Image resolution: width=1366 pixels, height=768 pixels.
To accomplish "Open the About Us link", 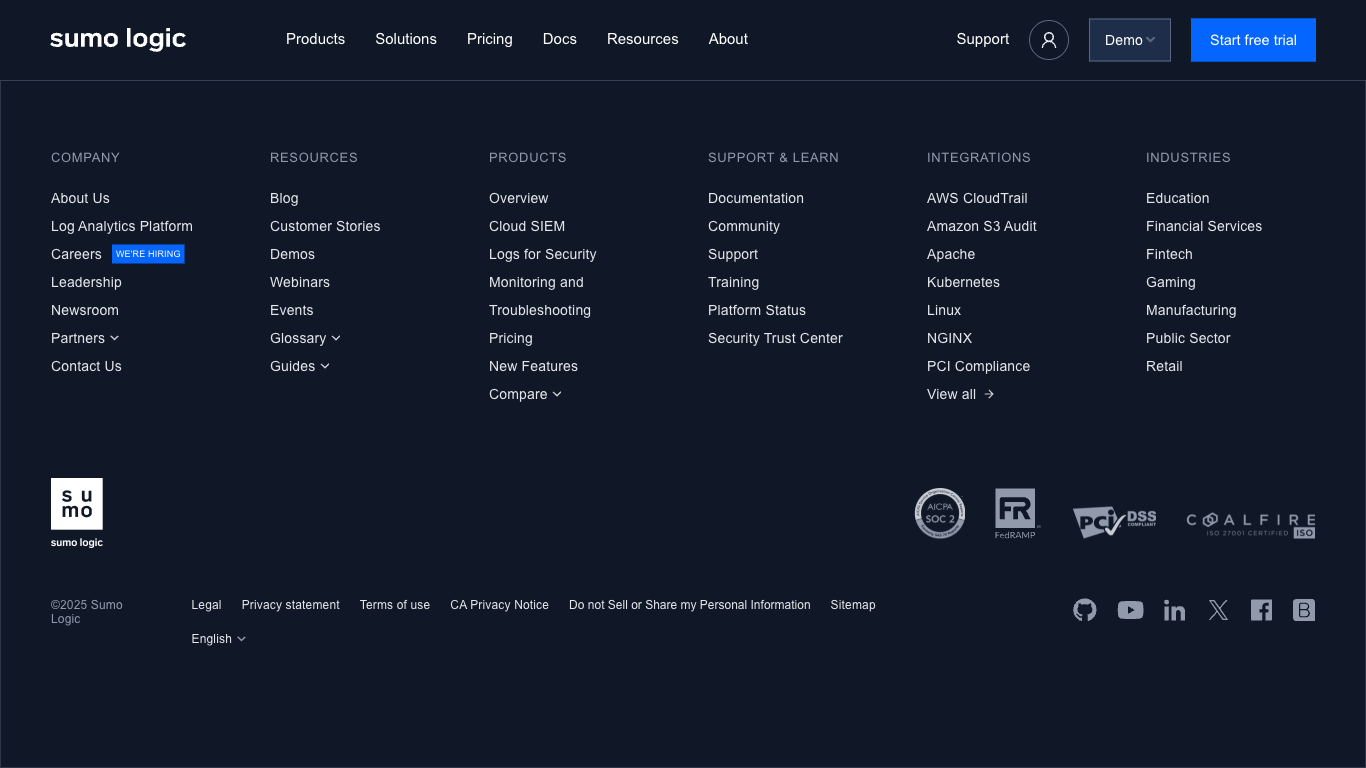I will point(80,198).
